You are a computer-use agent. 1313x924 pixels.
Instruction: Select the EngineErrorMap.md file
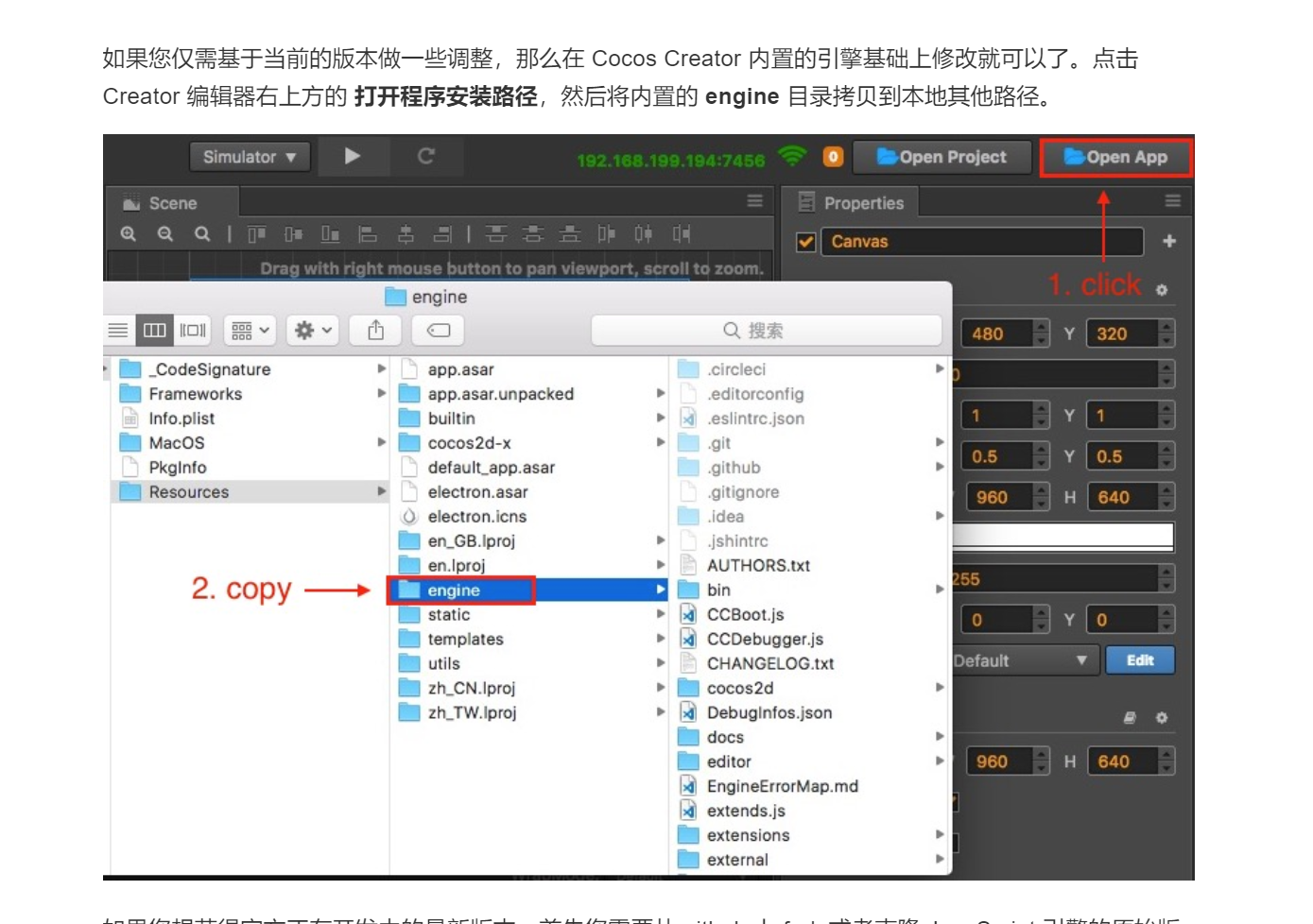[809, 787]
